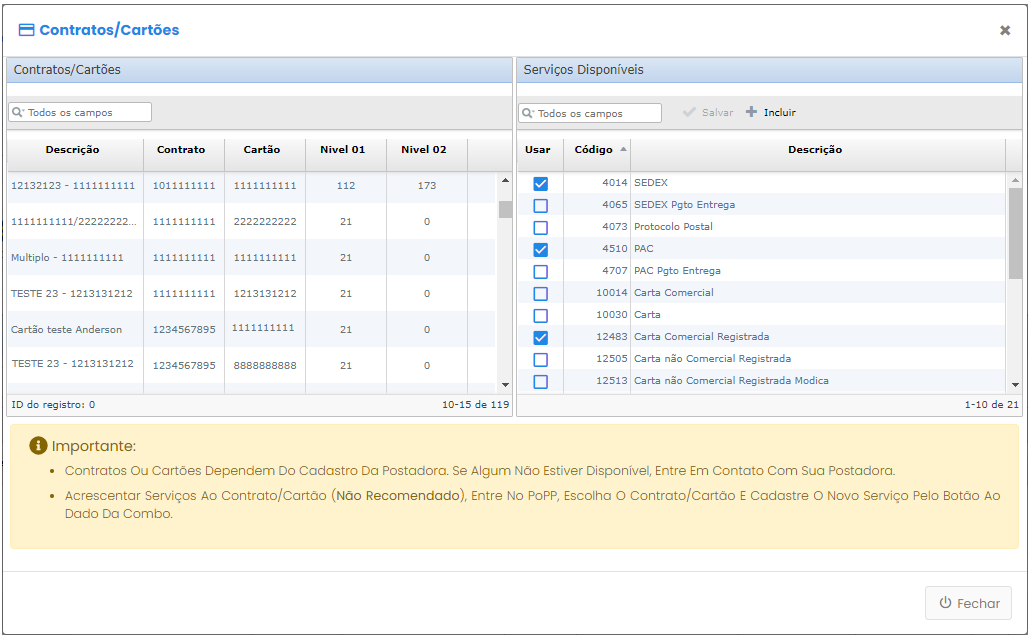
Task: Click the magnifier icon in Serviços search field
Action: coord(528,113)
